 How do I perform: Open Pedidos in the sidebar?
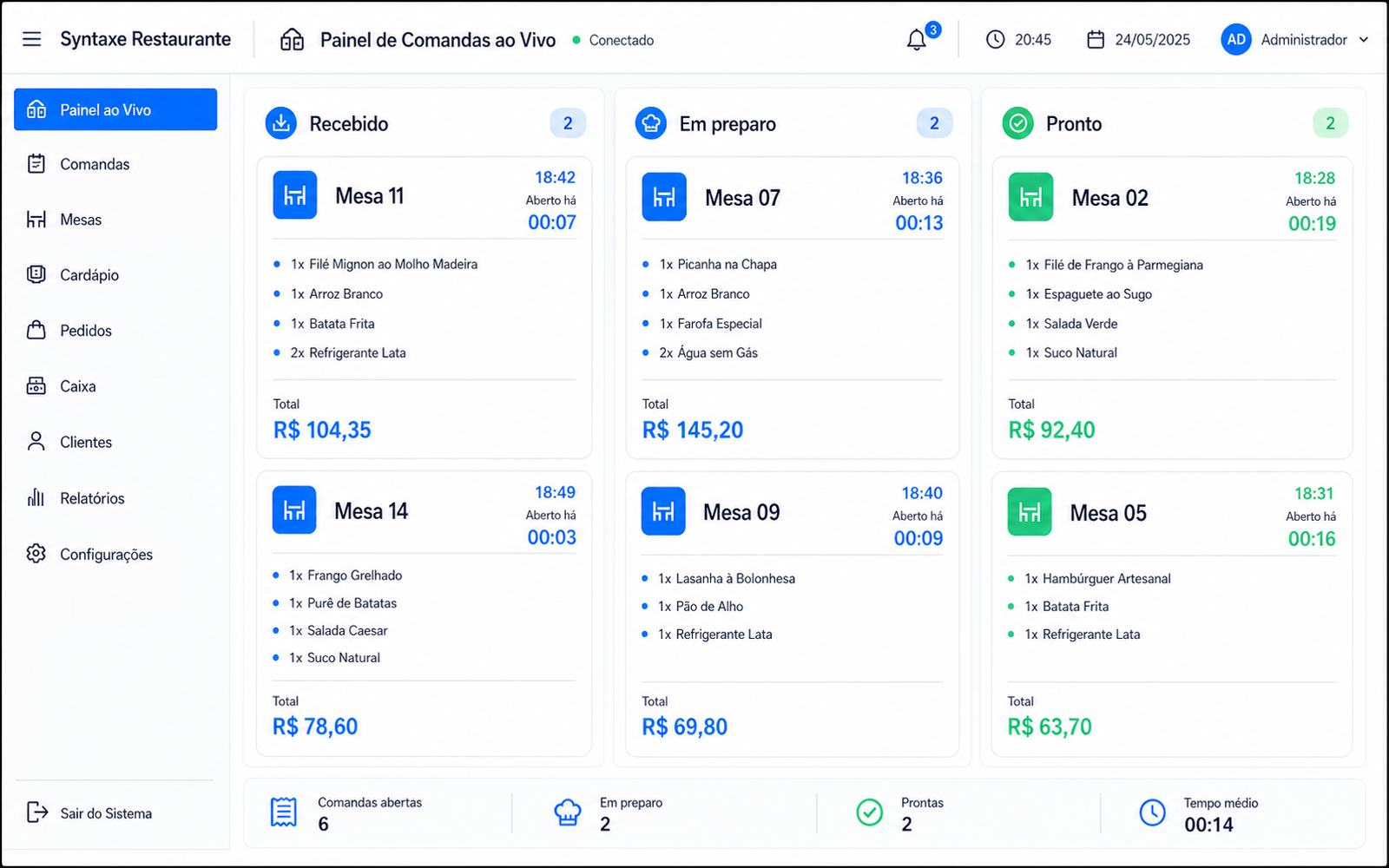pyautogui.click(x=115, y=331)
